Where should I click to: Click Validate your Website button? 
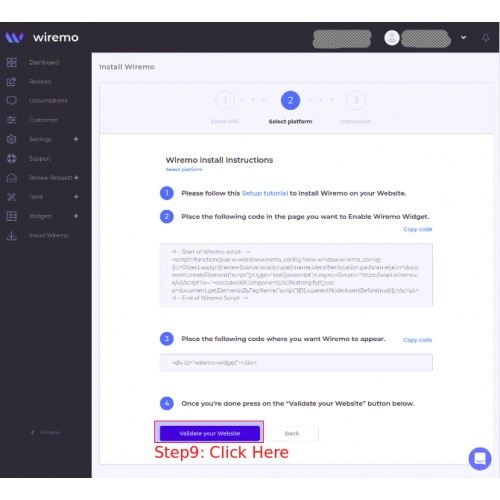210,433
